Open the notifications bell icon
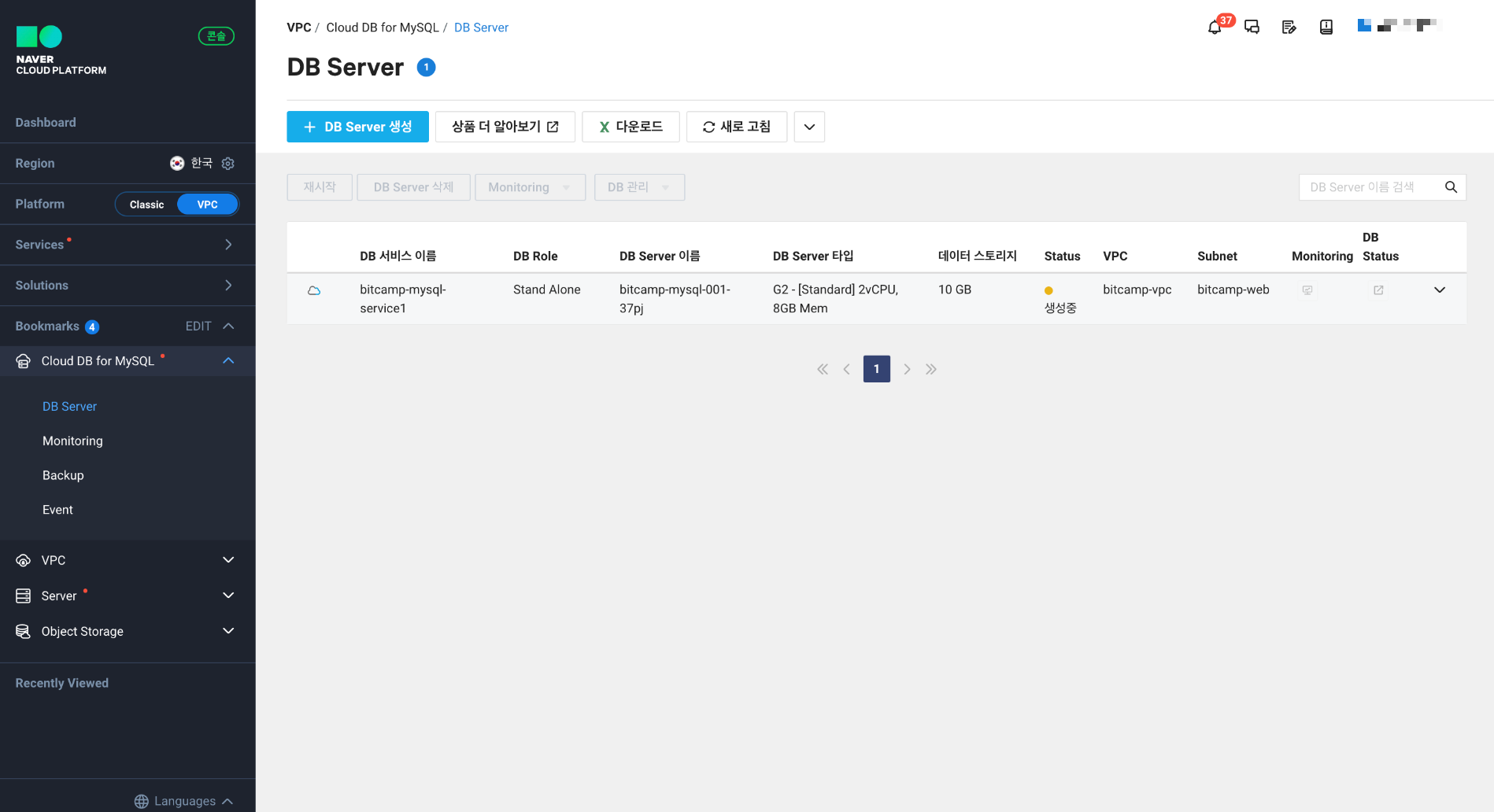 (1215, 28)
